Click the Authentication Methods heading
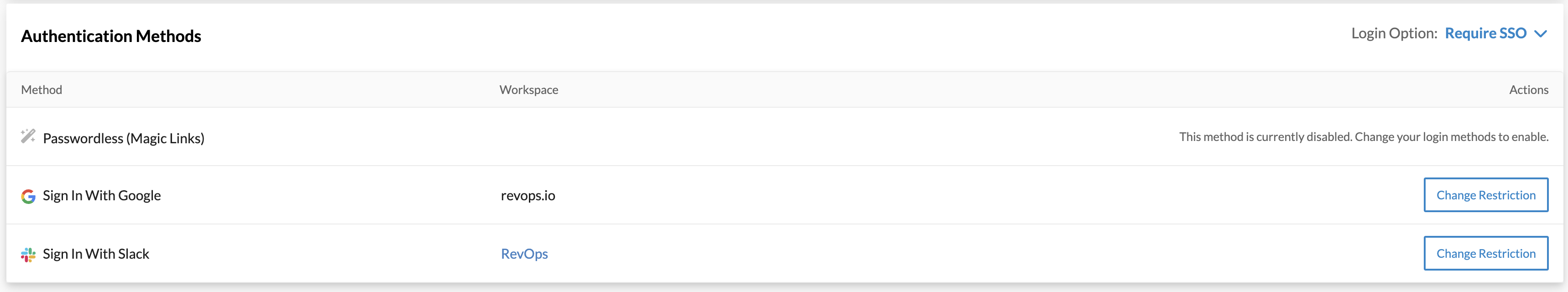Image resolution: width=1568 pixels, height=292 pixels. pos(111,36)
